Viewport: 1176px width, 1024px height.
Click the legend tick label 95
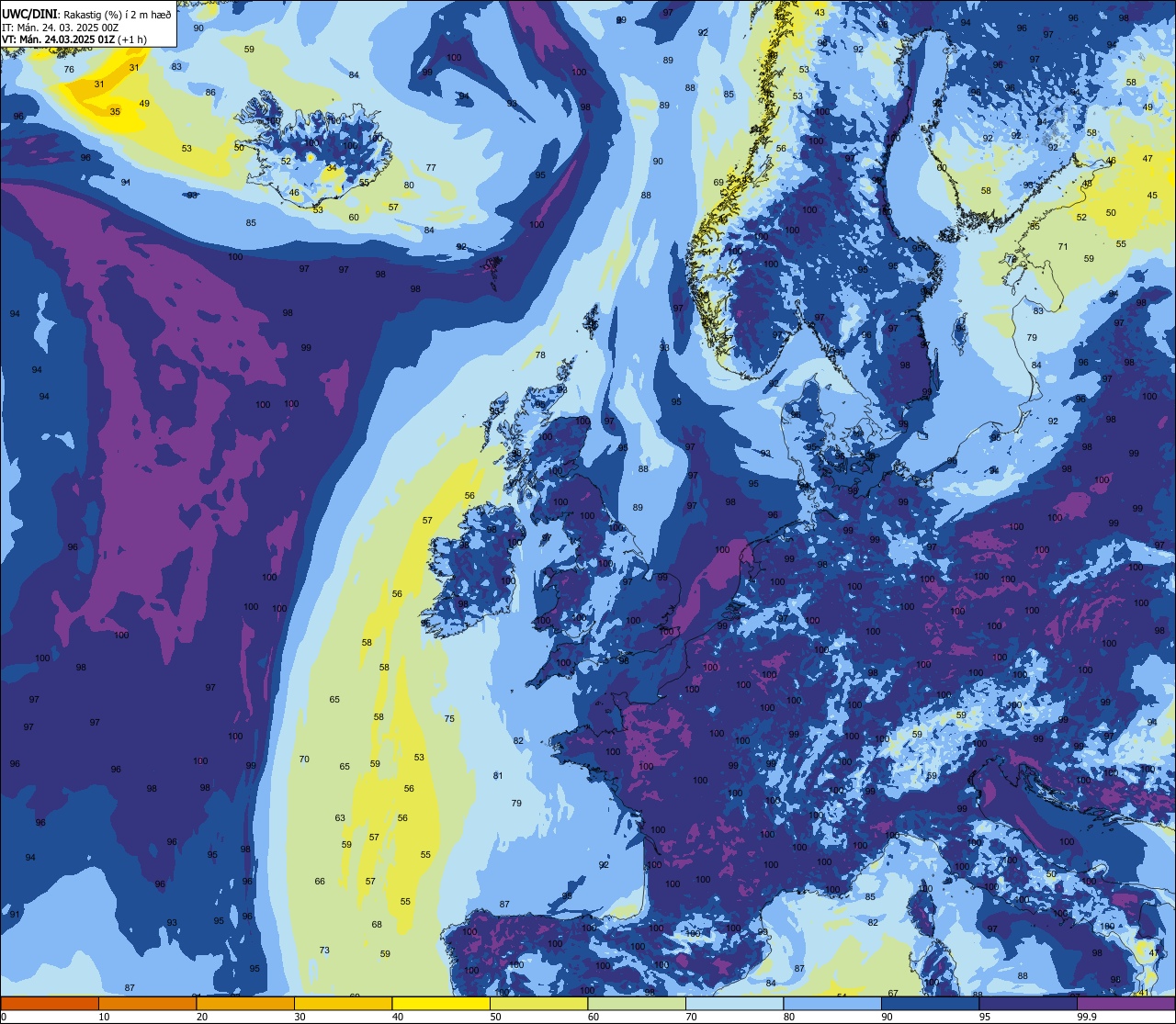point(985,1017)
